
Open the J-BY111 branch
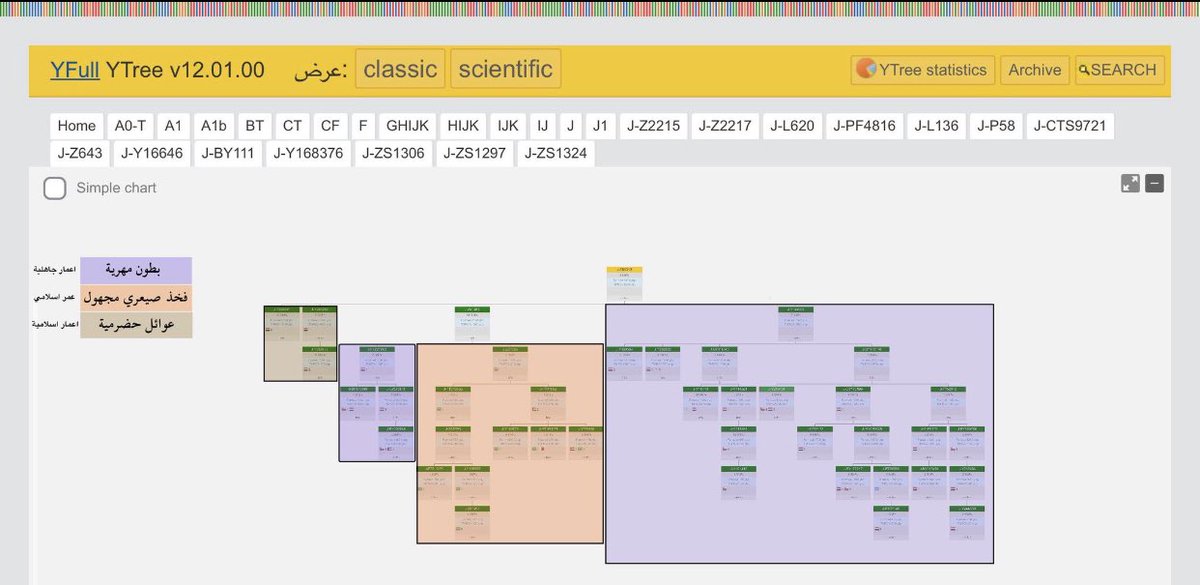tap(228, 153)
